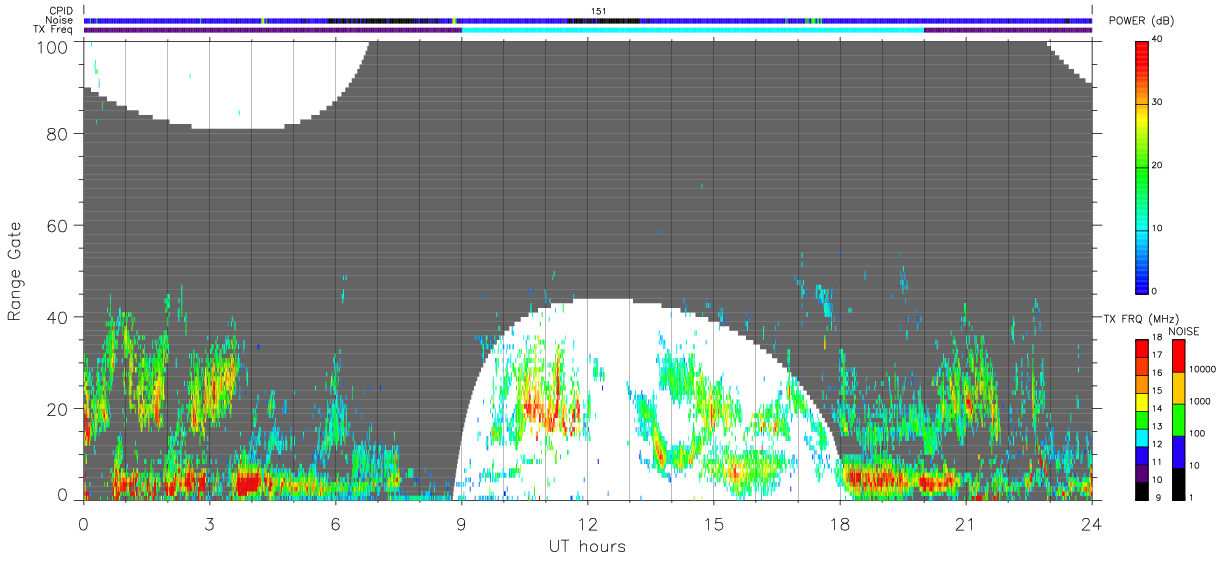This screenshot has width=1228, height=567.
Task: Click yellow noise swatch between 1000 and 10000
Action: point(1180,388)
